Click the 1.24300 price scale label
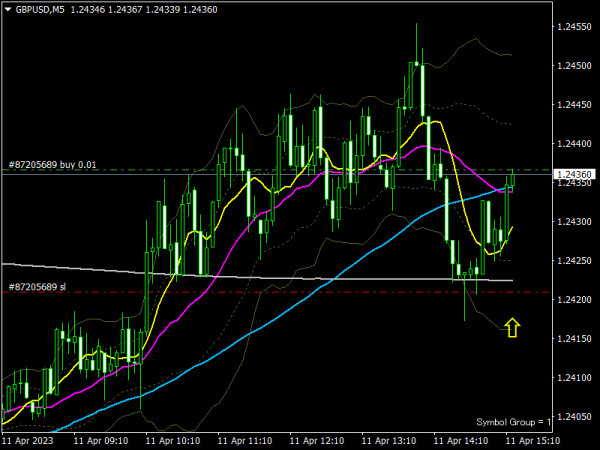Viewport: 600px width, 450px height. click(574, 222)
